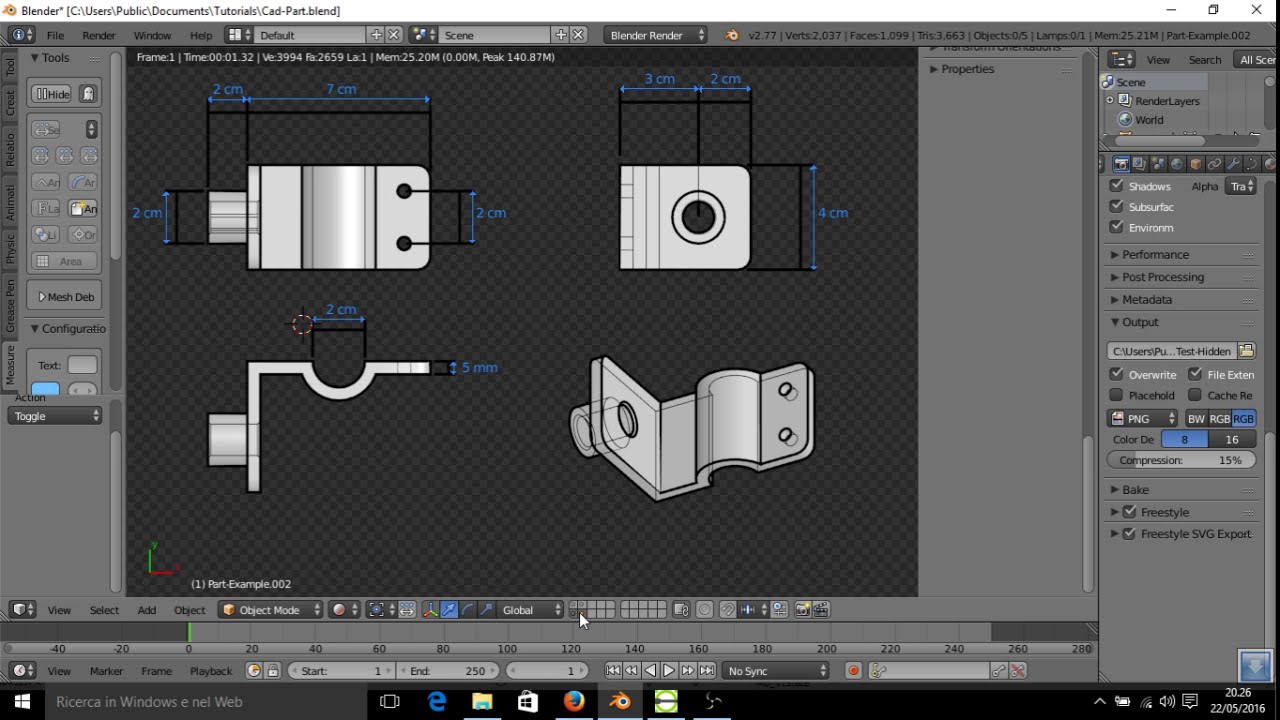Viewport: 1280px width, 720px height.
Task: Enable the Placeholders checkbox
Action: [x=1117, y=395]
